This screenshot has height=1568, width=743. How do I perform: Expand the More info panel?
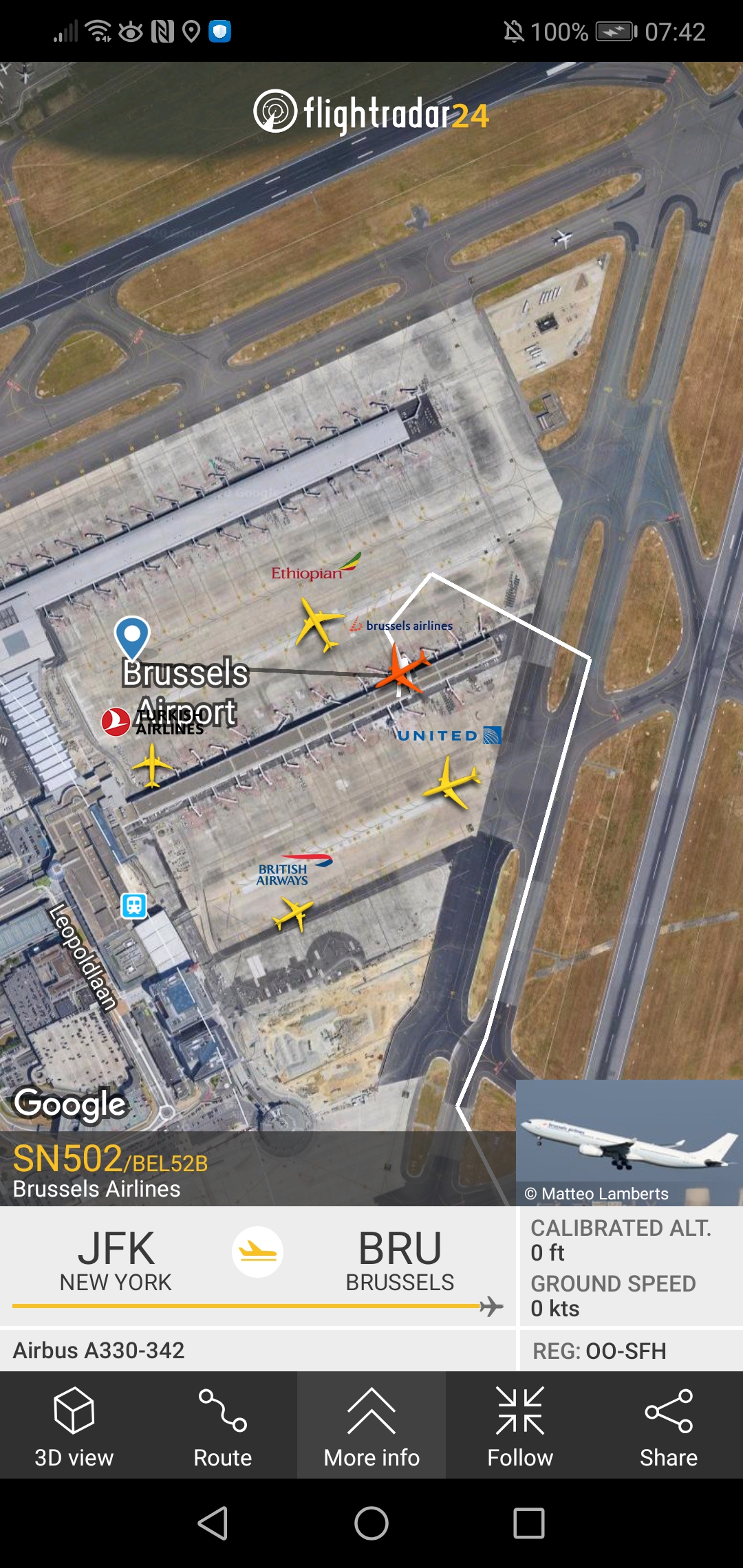click(x=371, y=1426)
